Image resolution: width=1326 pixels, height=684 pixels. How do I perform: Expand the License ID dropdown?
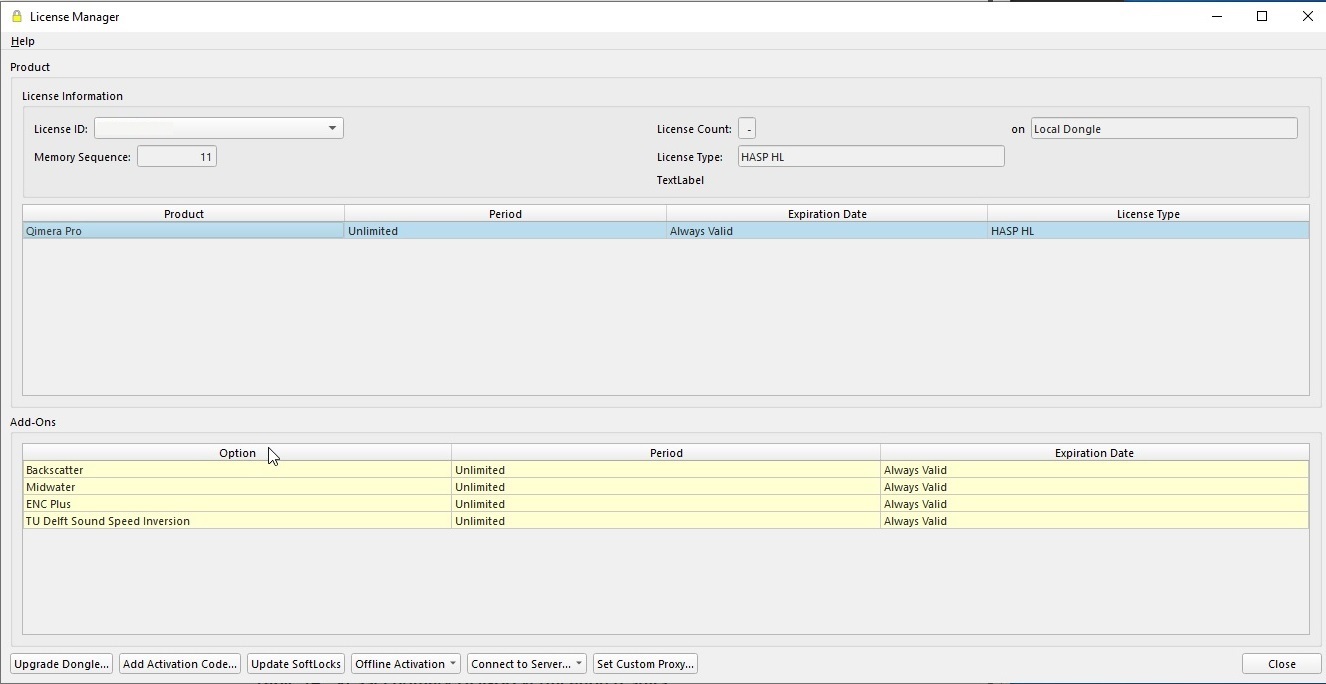tap(331, 128)
